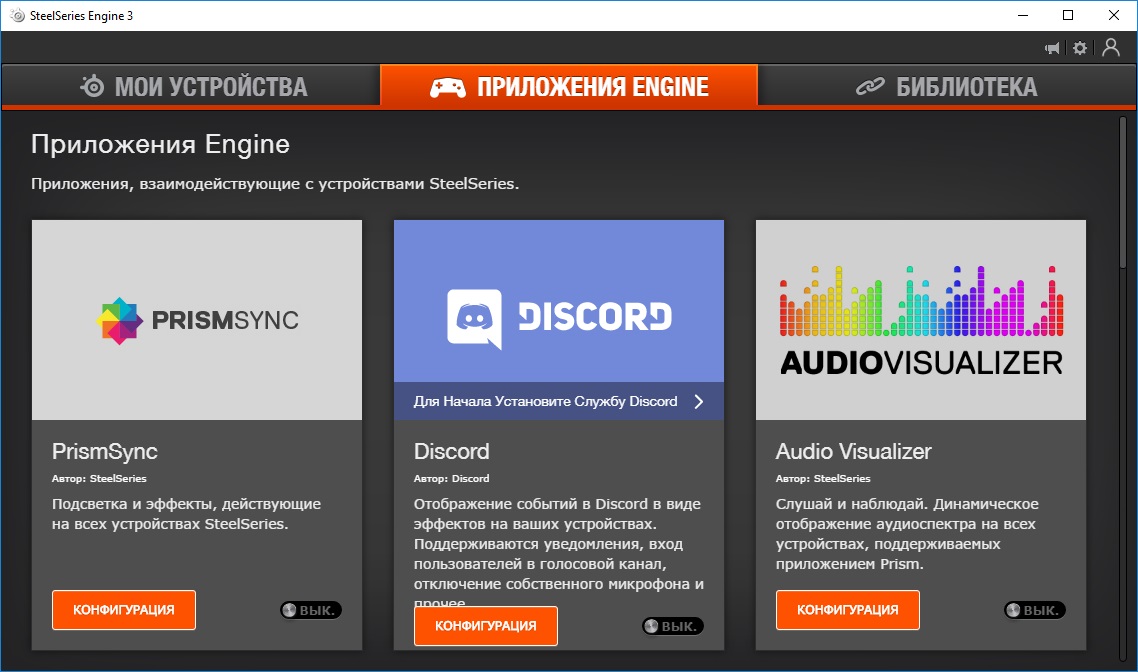Open PrismSync КОНФИГУРАЦИЯ button
Image resolution: width=1138 pixels, height=672 pixels.
pyautogui.click(x=123, y=610)
